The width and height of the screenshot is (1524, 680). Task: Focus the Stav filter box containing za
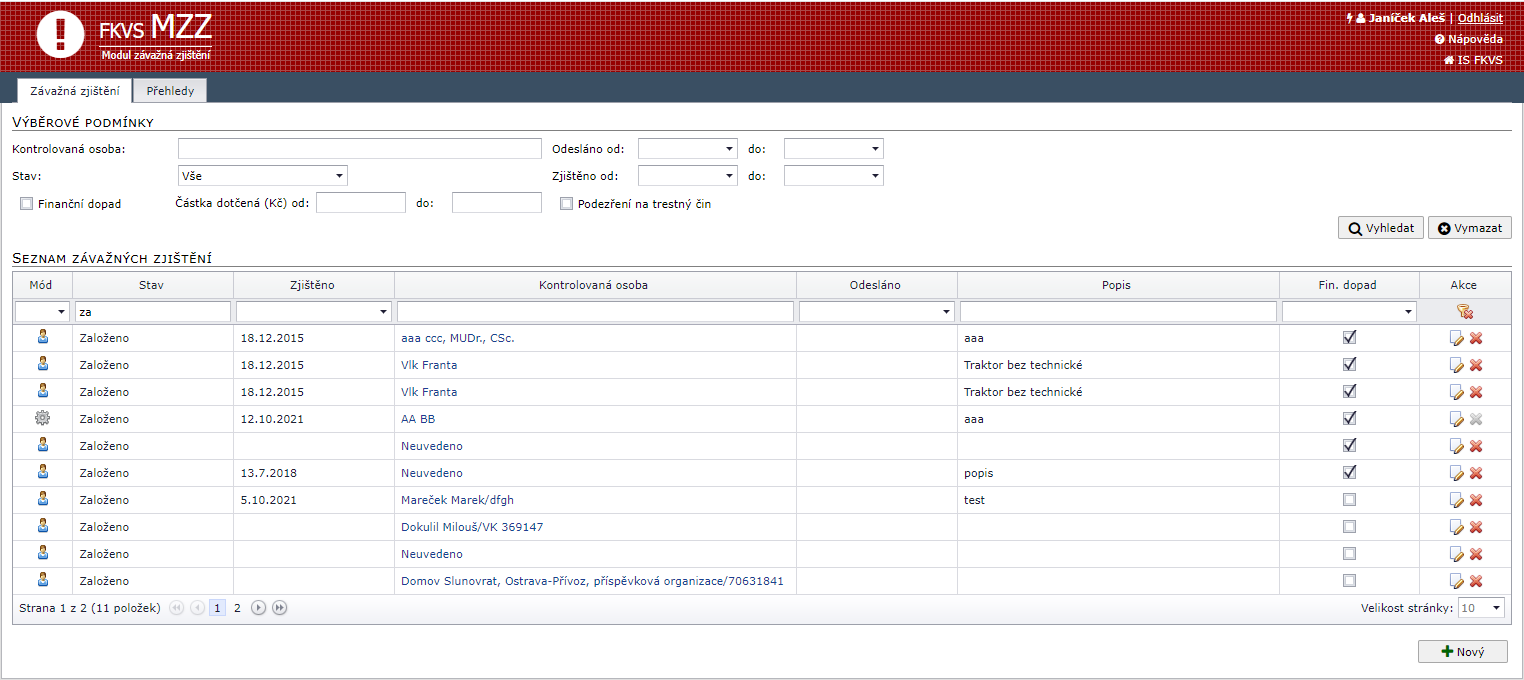click(153, 312)
